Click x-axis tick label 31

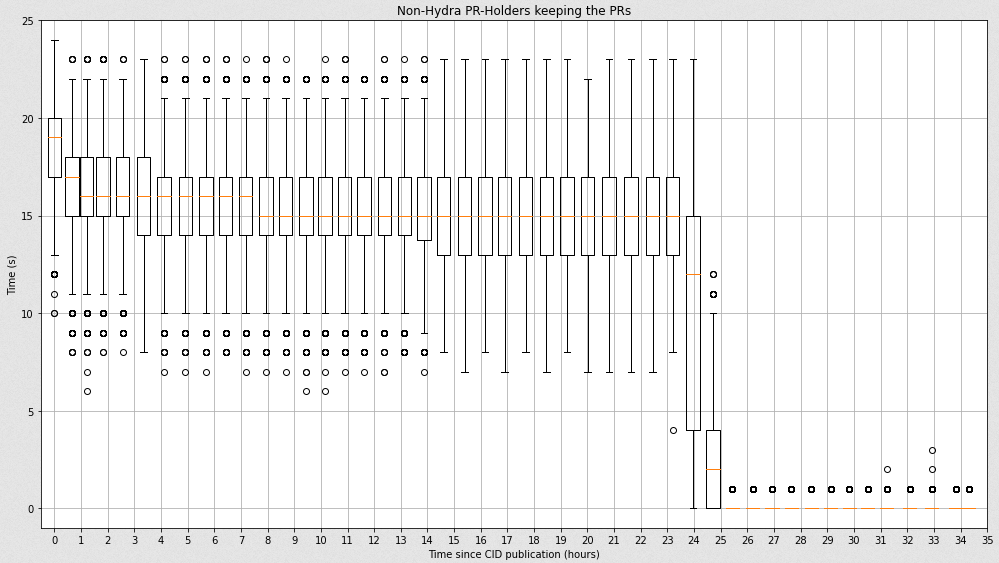click(881, 540)
